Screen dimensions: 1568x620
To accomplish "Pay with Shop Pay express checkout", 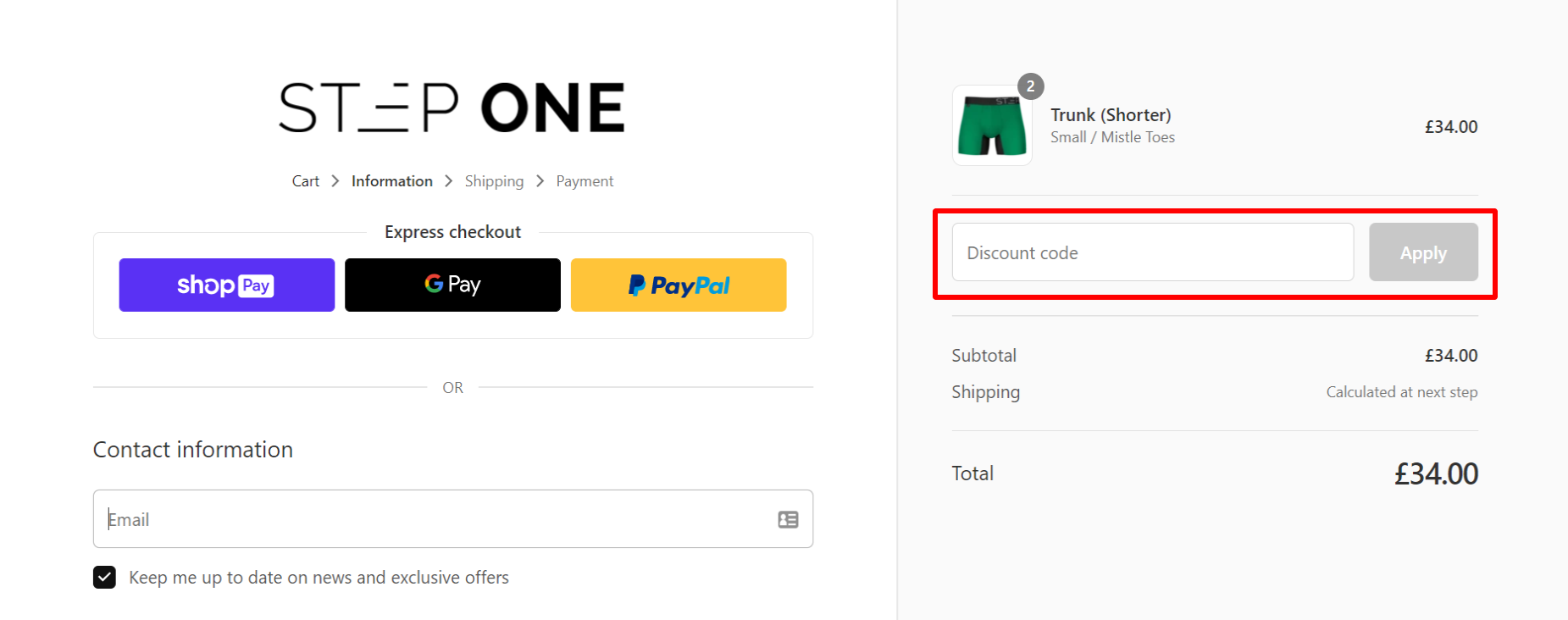I will (226, 285).
